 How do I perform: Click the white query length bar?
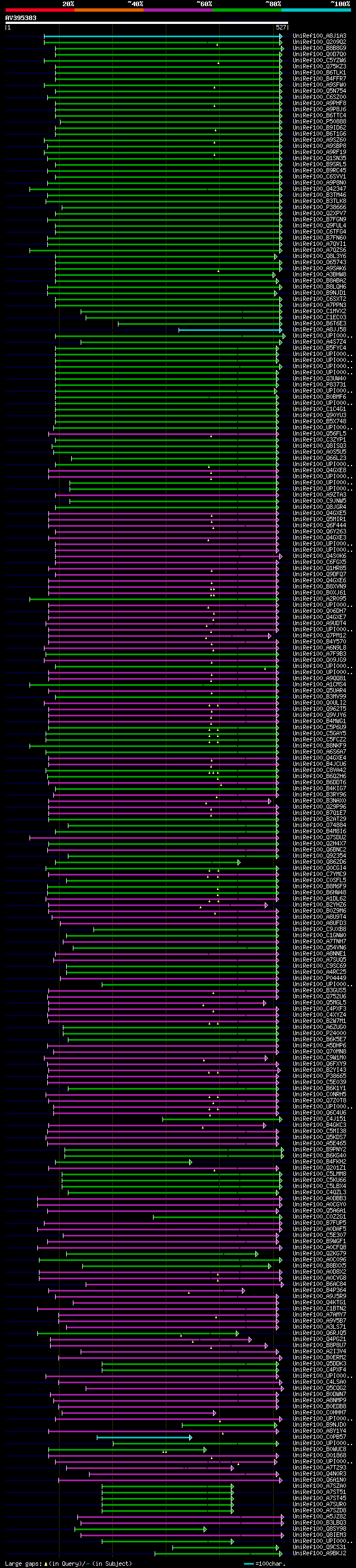[x=147, y=23]
